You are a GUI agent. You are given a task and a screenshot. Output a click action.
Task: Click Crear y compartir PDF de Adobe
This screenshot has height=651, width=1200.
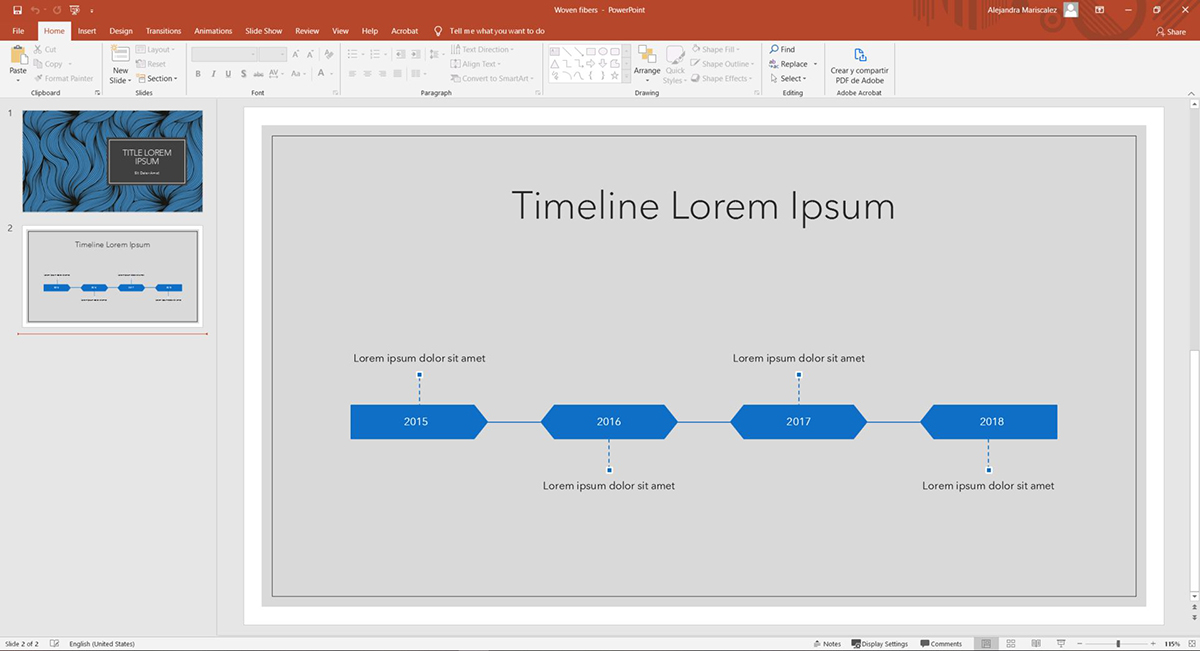[858, 65]
